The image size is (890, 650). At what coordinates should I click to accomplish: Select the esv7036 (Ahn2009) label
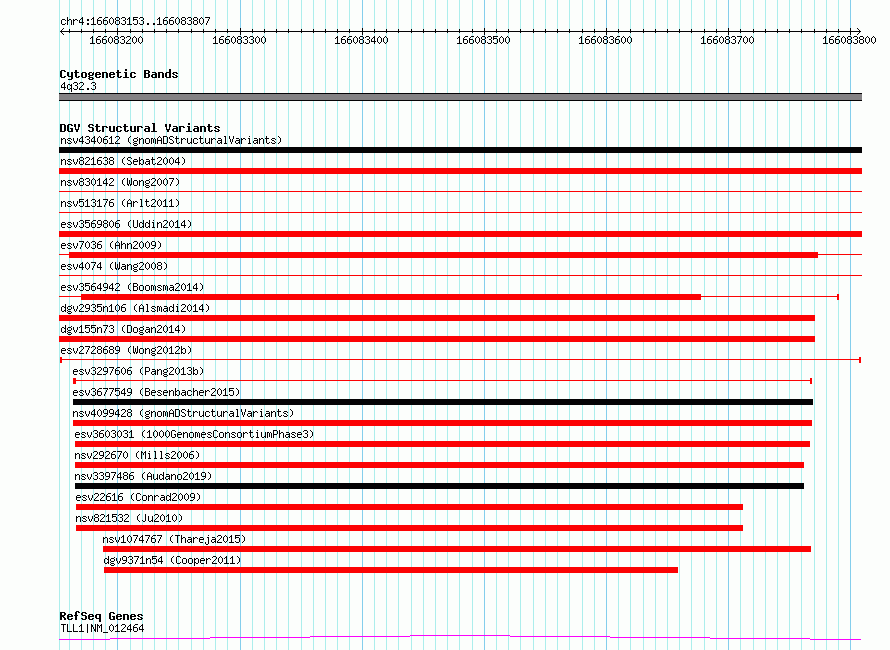point(111,245)
